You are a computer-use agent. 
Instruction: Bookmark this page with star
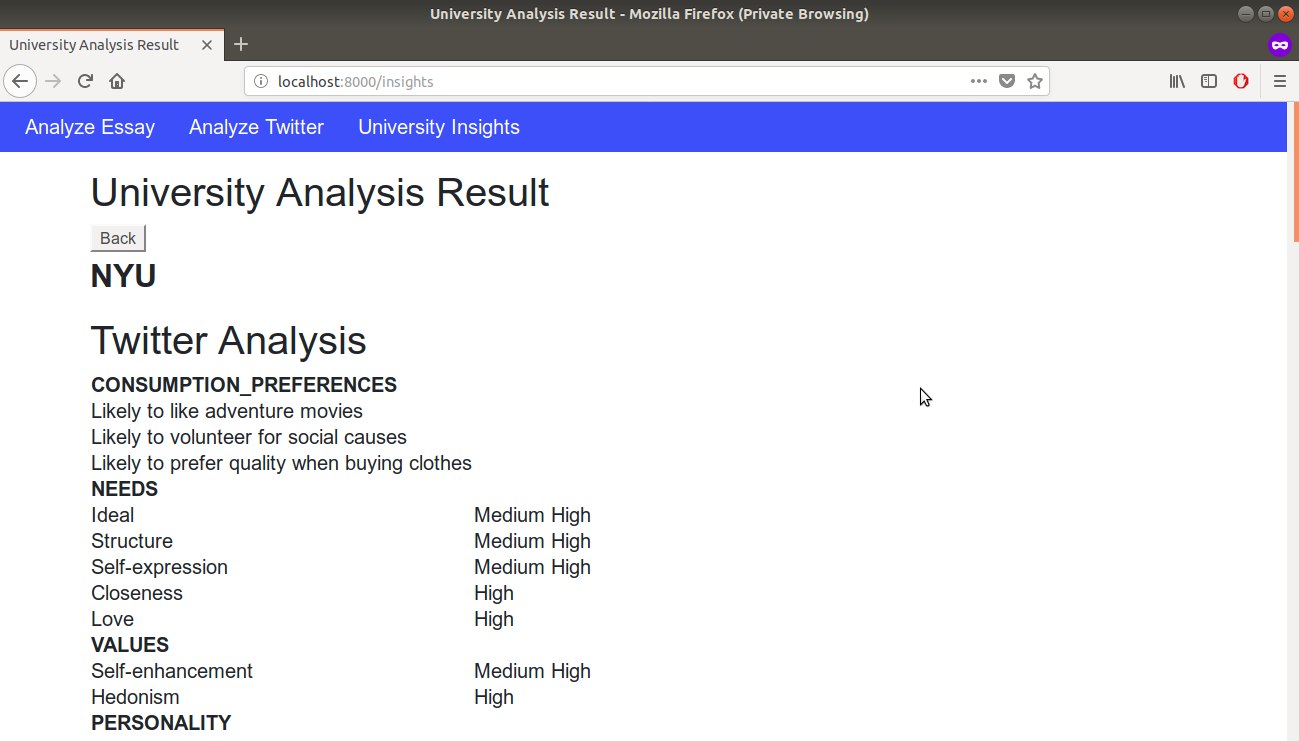pos(1035,81)
